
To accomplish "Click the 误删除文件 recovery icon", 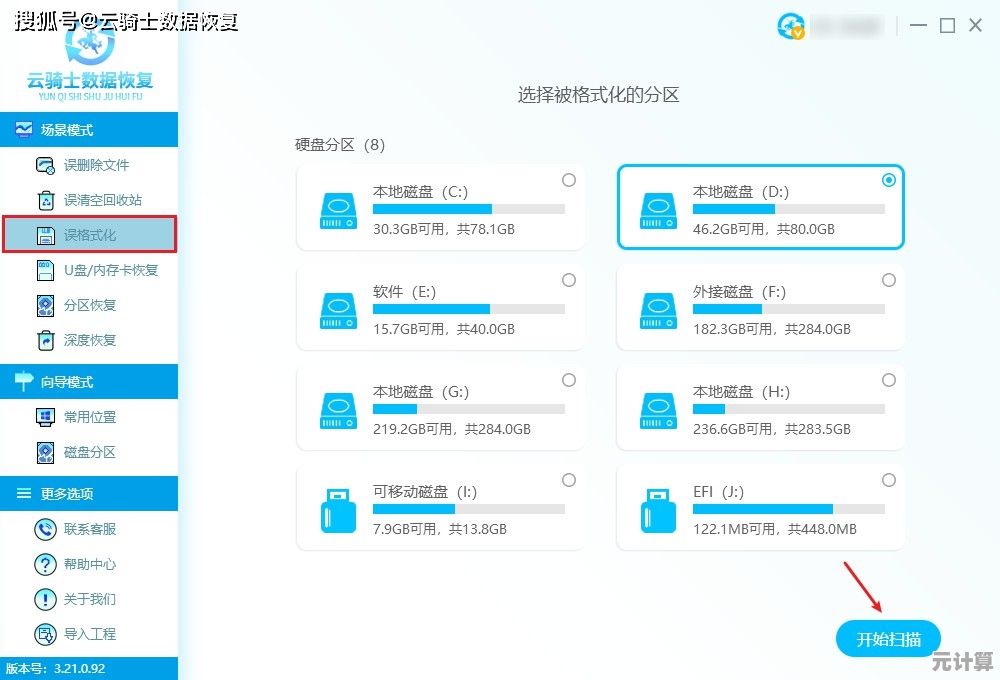I will 45,165.
